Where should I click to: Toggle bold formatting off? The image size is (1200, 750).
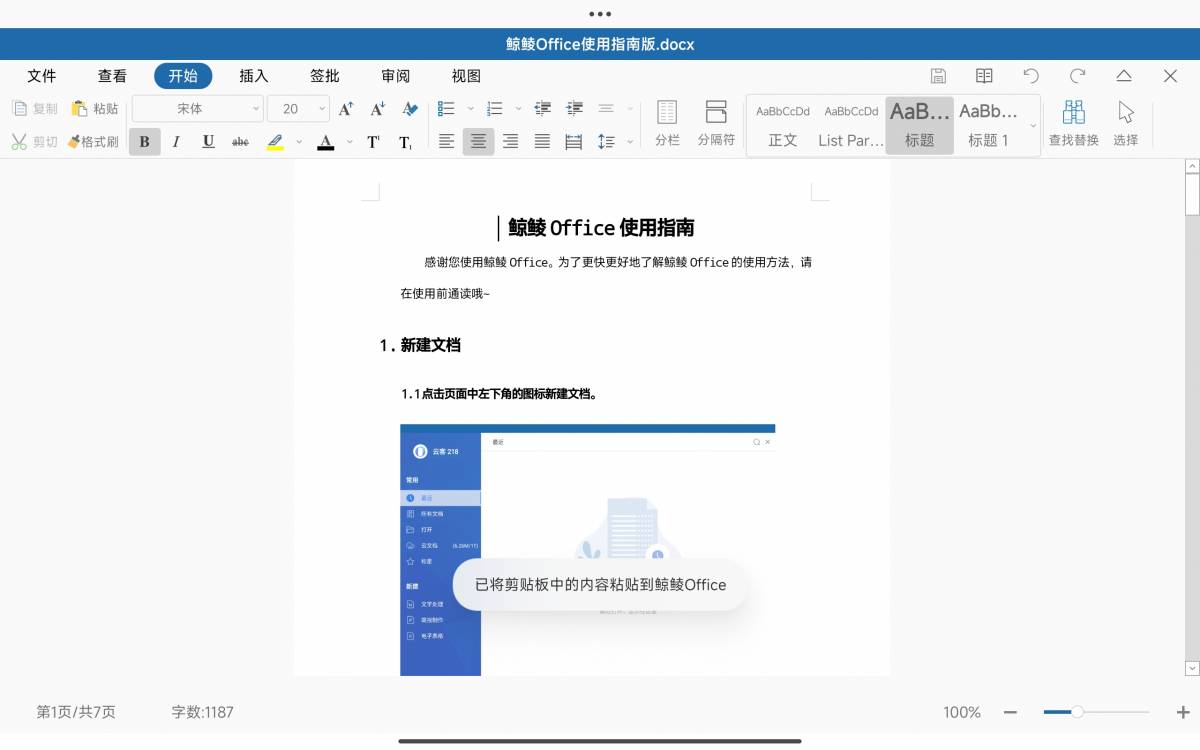[144, 142]
